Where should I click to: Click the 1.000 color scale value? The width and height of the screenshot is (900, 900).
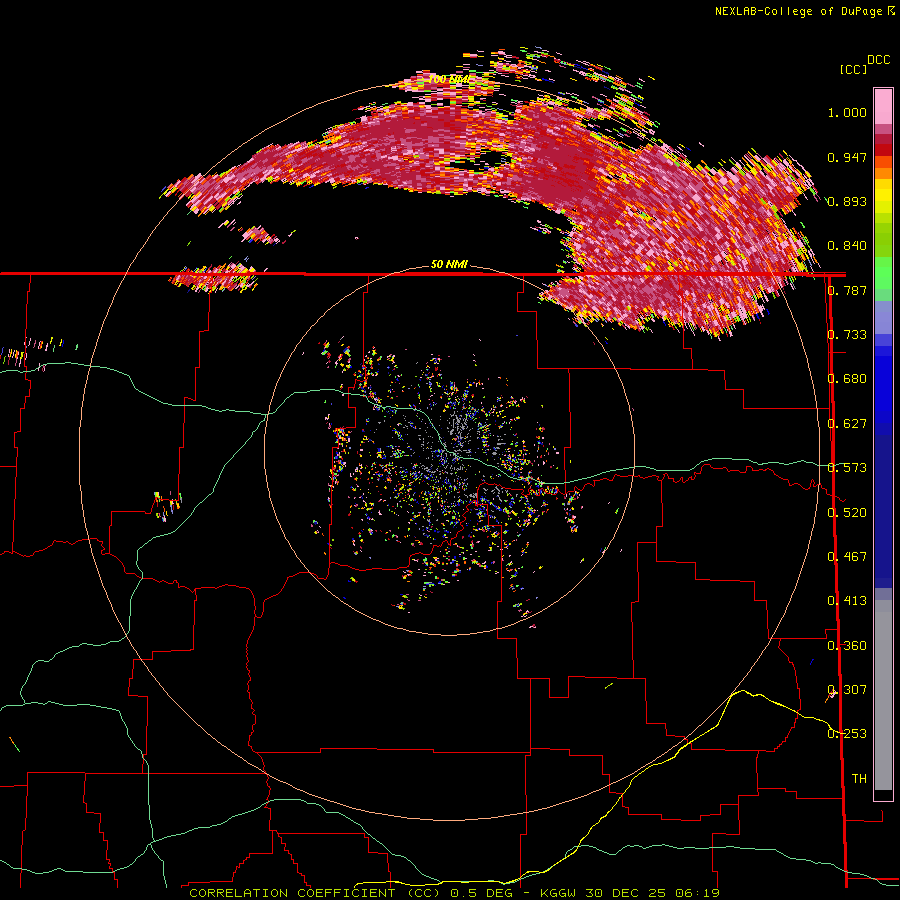point(847,112)
